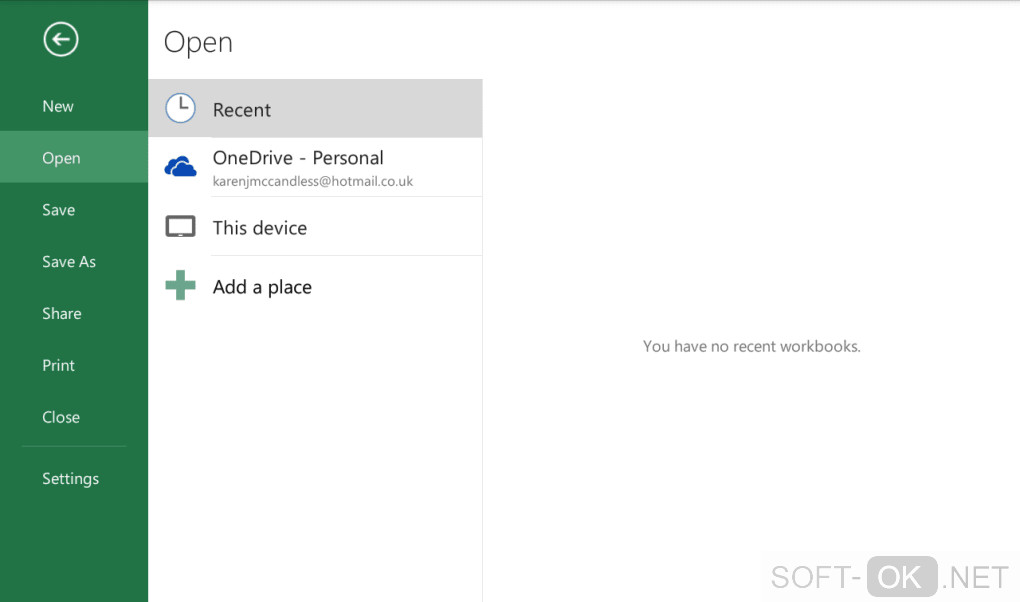Click Close in the sidebar menu
Image resolution: width=1020 pixels, height=602 pixels.
[x=61, y=418]
